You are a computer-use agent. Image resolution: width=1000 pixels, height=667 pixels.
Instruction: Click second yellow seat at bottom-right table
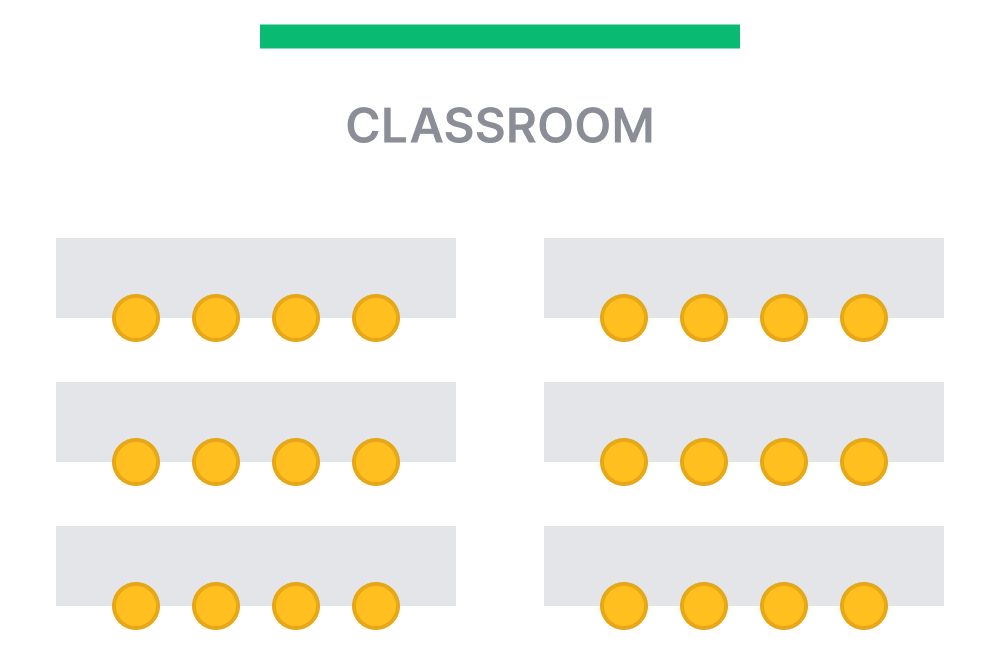pos(703,606)
